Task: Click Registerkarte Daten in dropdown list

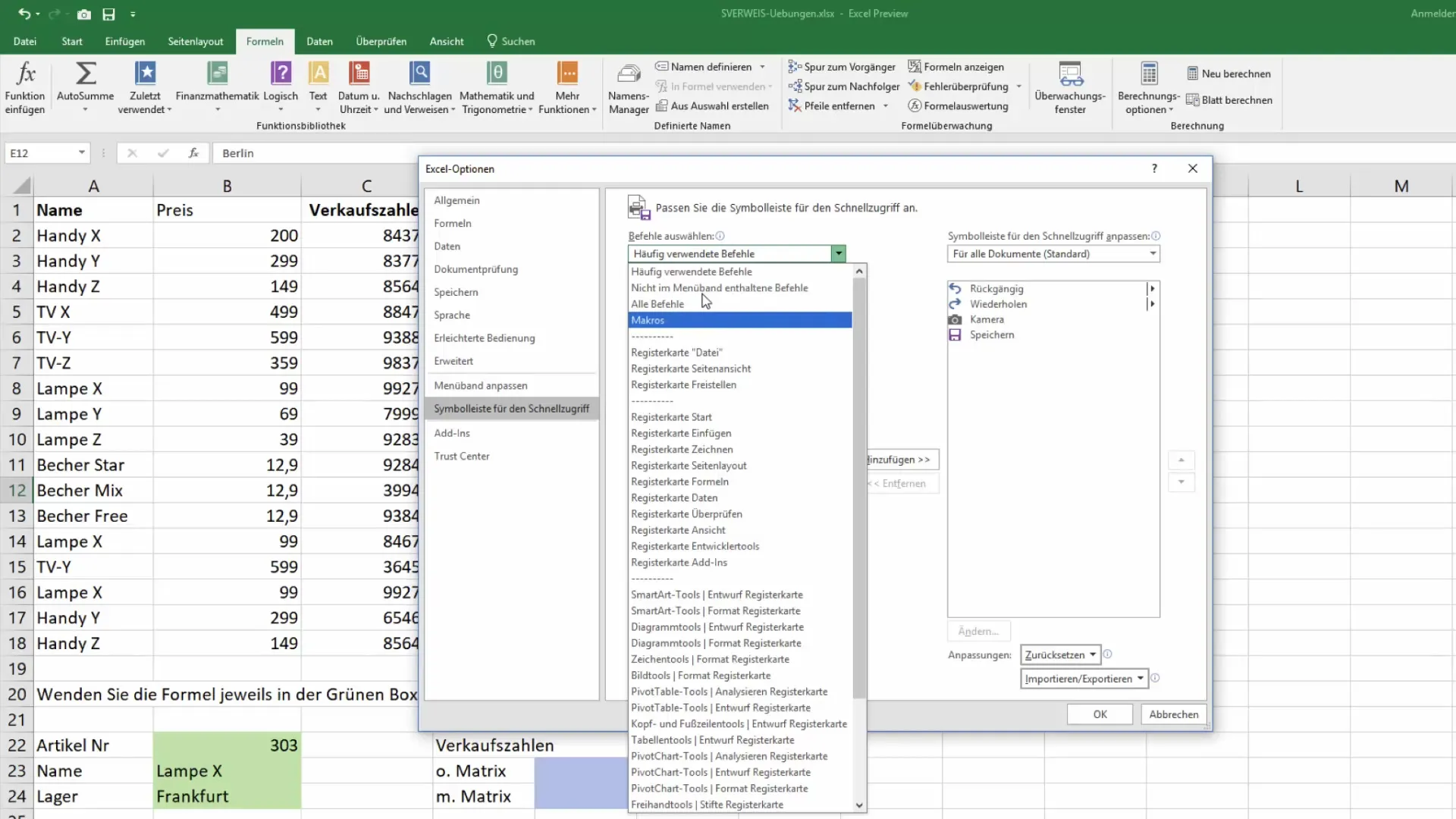Action: pos(676,498)
